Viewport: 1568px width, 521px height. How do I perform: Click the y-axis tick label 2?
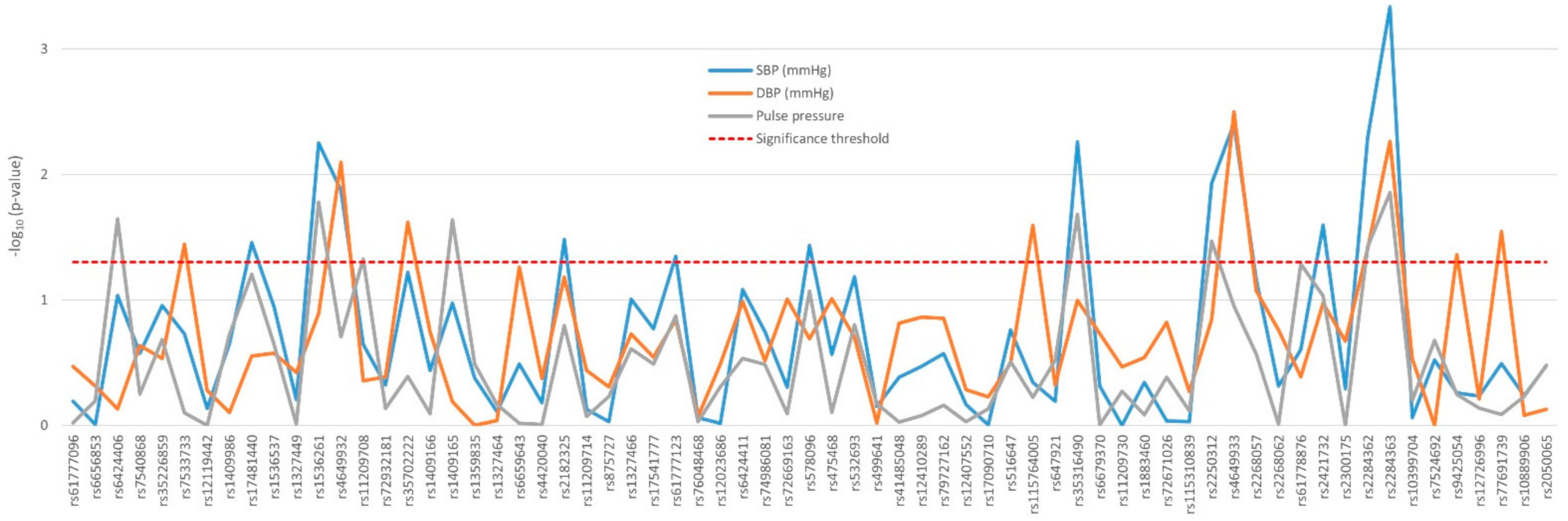point(44,174)
